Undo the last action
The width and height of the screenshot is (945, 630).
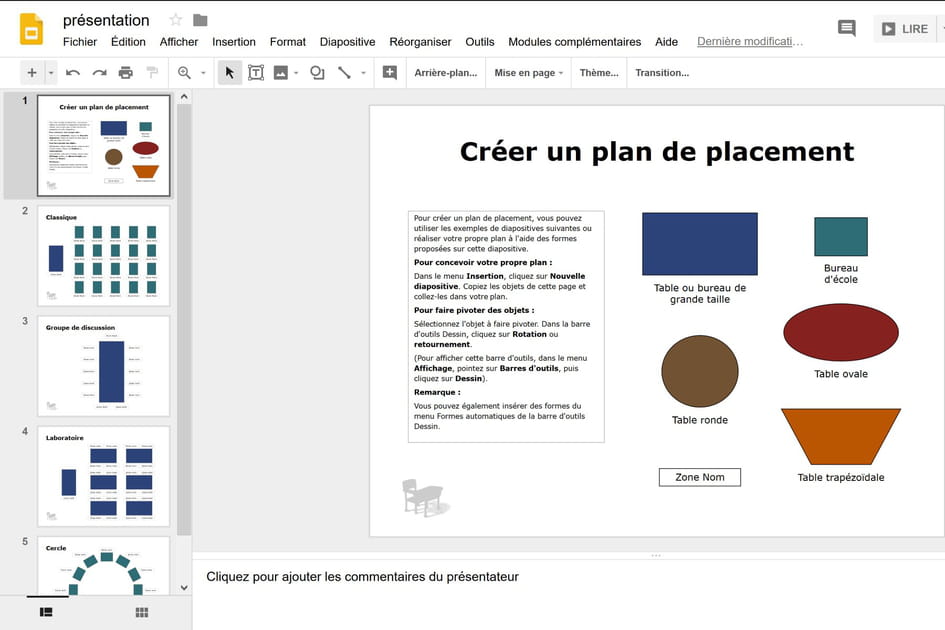73,73
